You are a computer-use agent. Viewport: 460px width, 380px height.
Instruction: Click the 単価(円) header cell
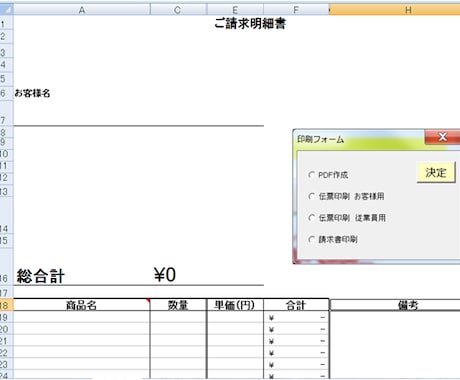point(235,305)
